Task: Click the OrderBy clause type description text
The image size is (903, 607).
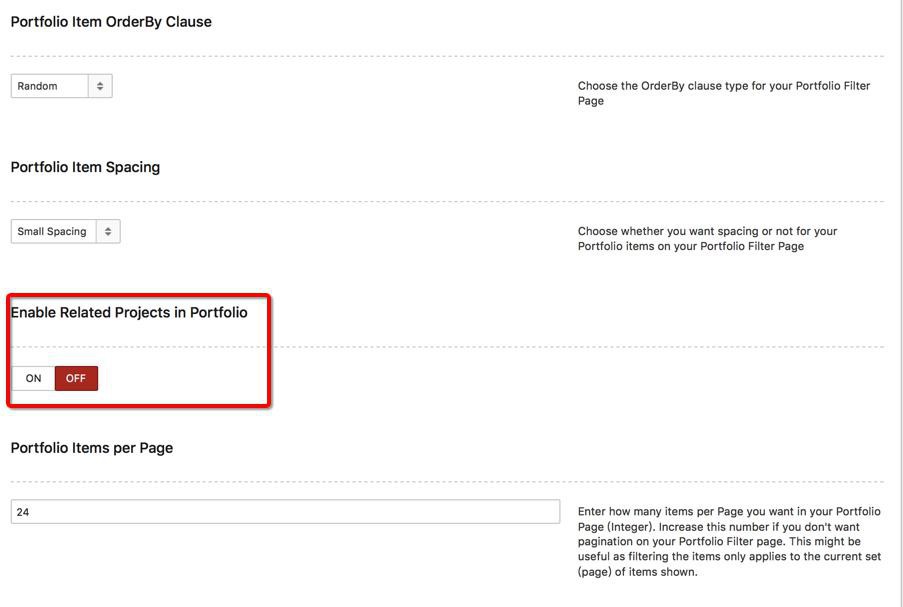Action: 724,93
